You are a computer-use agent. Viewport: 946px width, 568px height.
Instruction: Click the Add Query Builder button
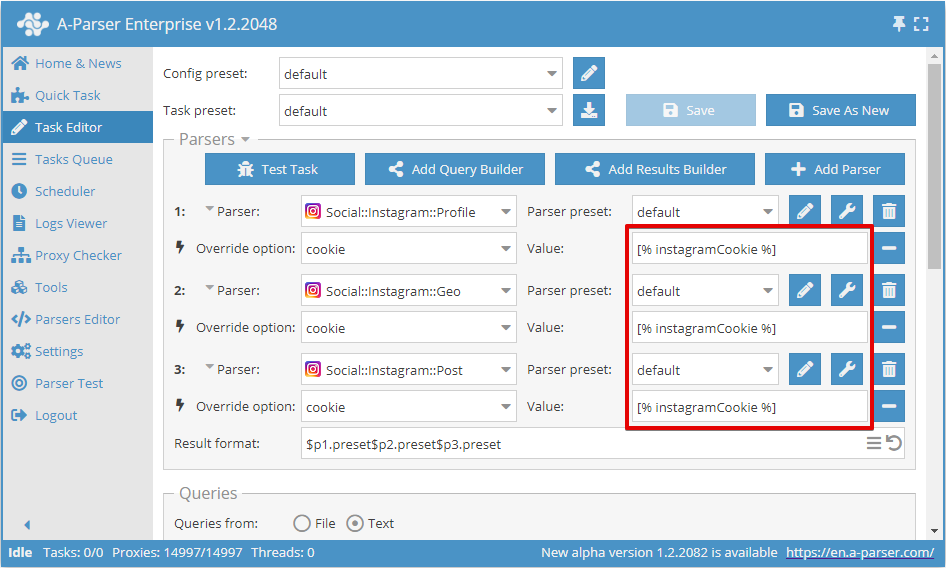[454, 169]
